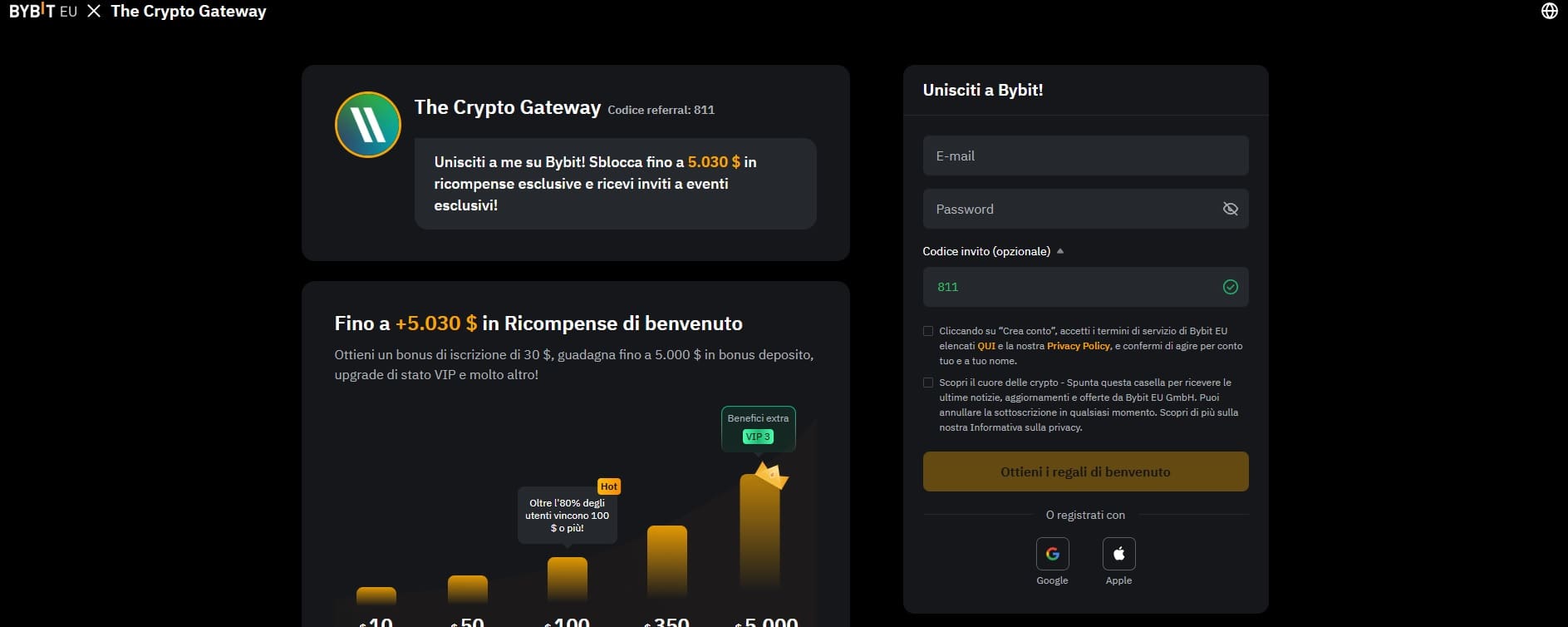
Task: Sign up with the Google icon
Action: coord(1052,554)
